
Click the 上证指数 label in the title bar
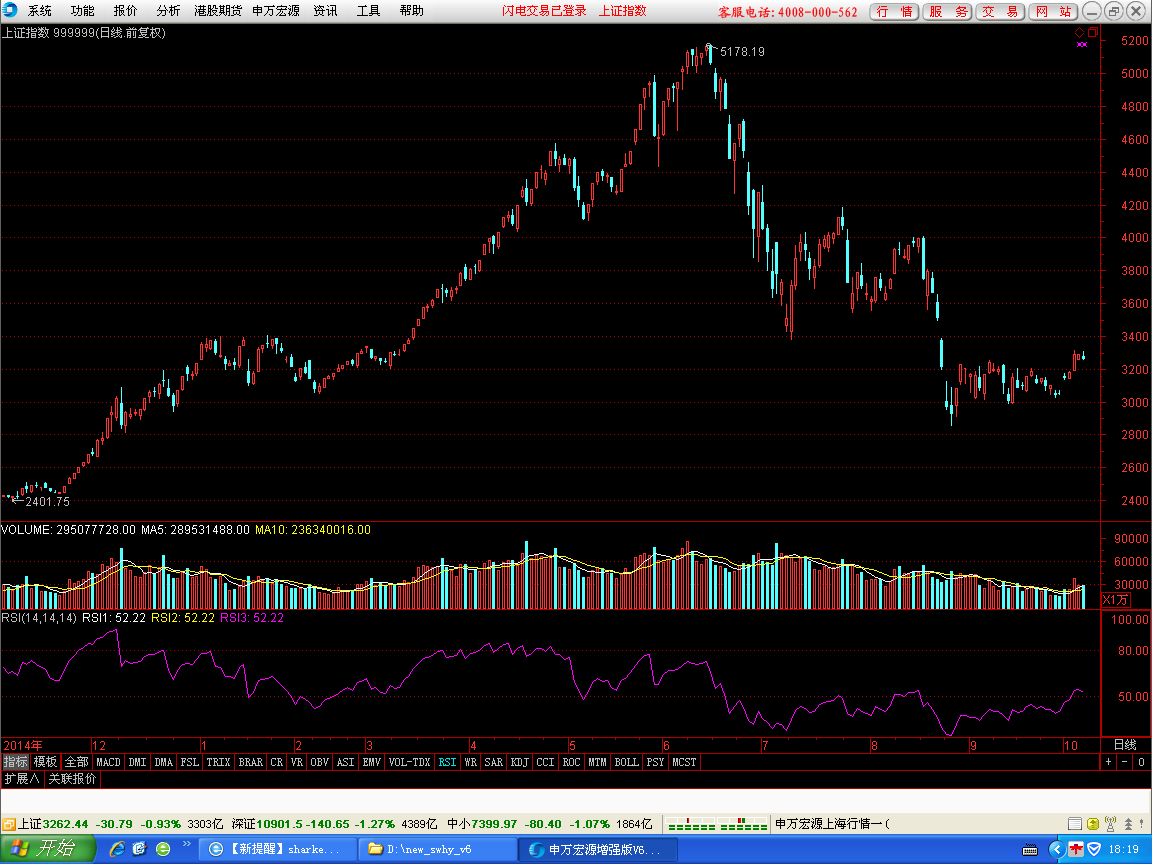click(622, 10)
